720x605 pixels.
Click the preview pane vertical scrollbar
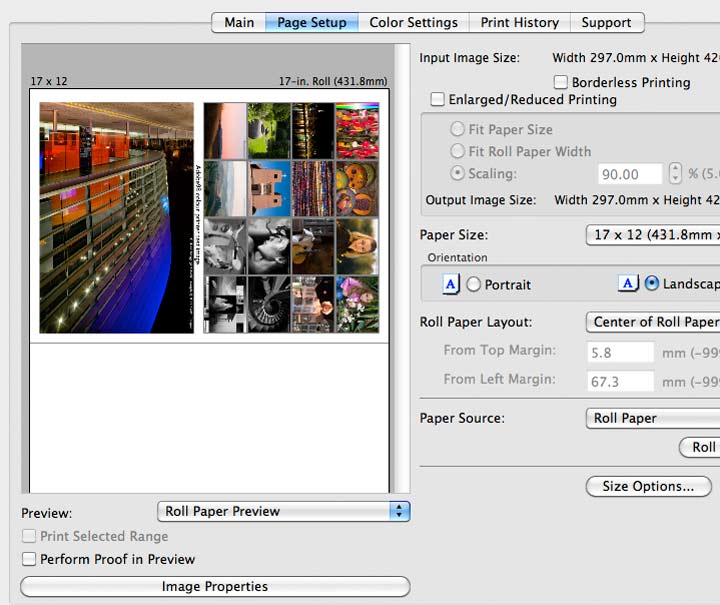click(402, 269)
